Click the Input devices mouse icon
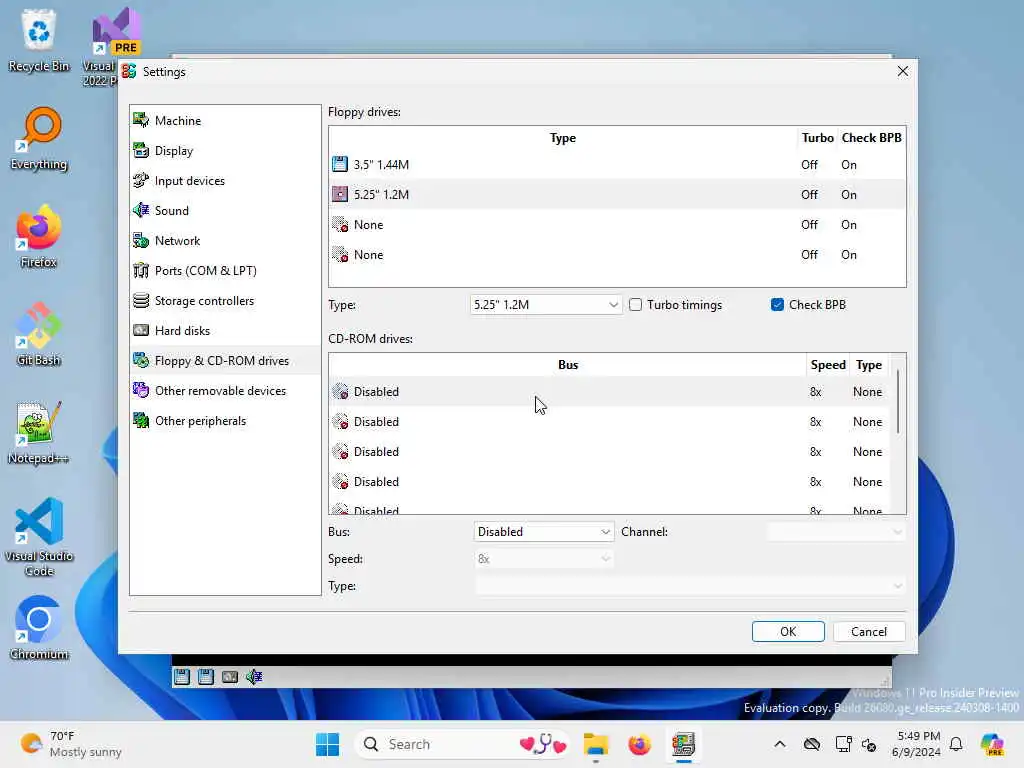 click(x=141, y=180)
